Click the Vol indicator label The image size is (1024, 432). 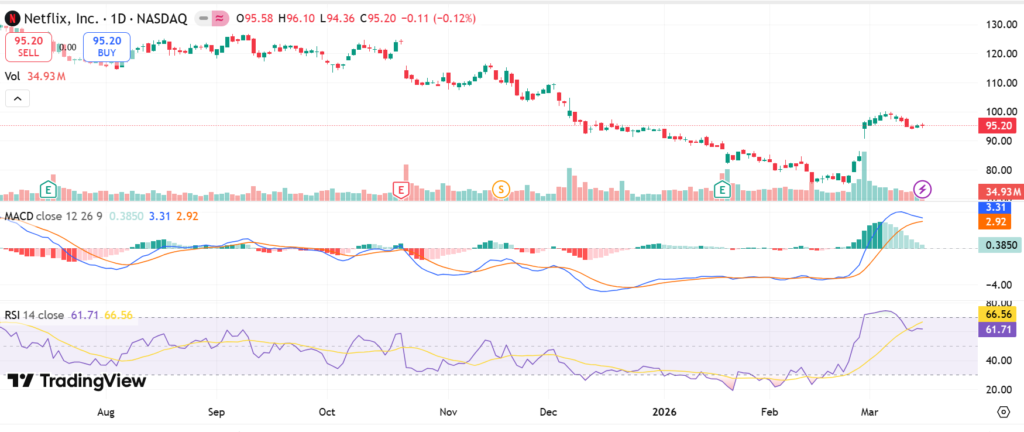click(13, 75)
